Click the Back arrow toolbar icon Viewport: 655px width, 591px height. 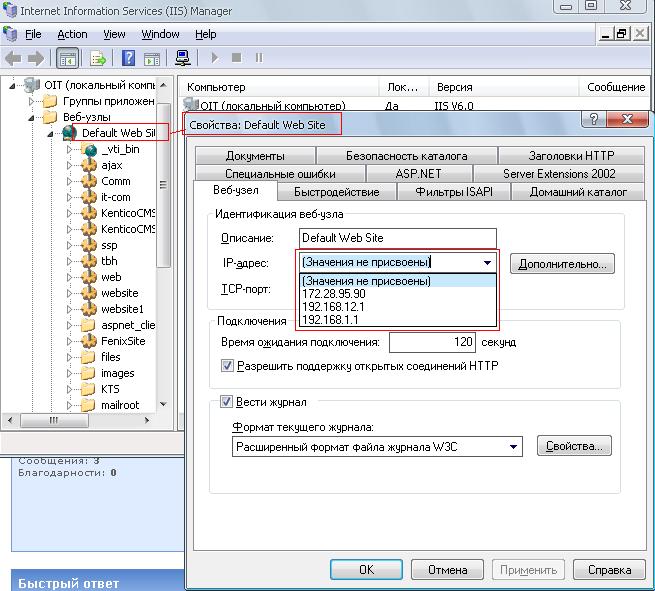(x=13, y=58)
